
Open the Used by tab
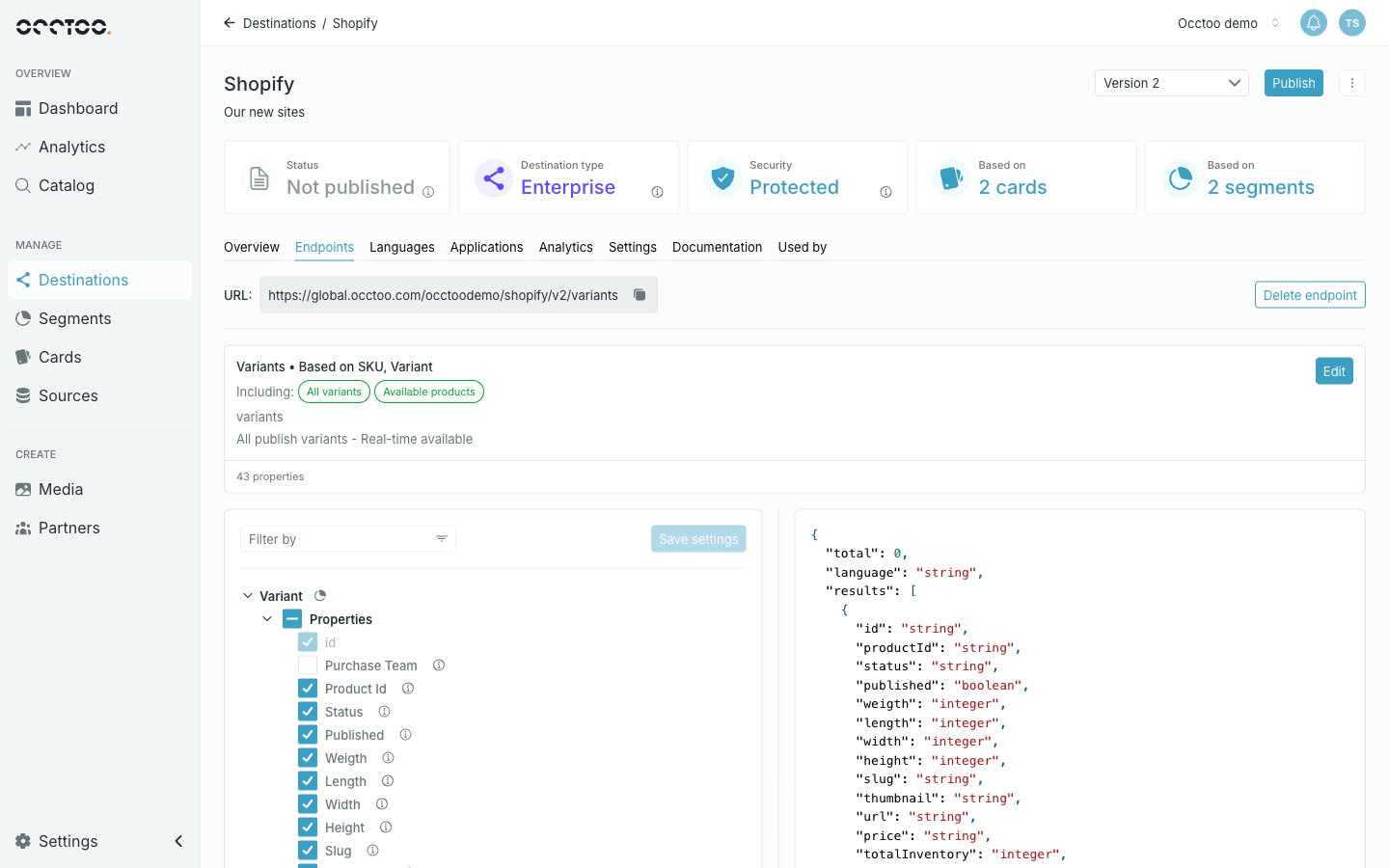(x=803, y=248)
